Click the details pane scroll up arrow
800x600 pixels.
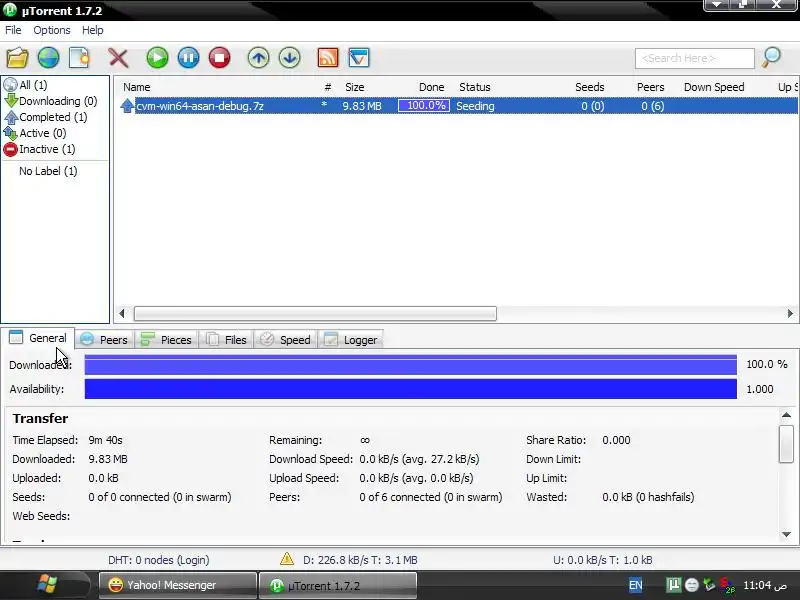[x=786, y=415]
